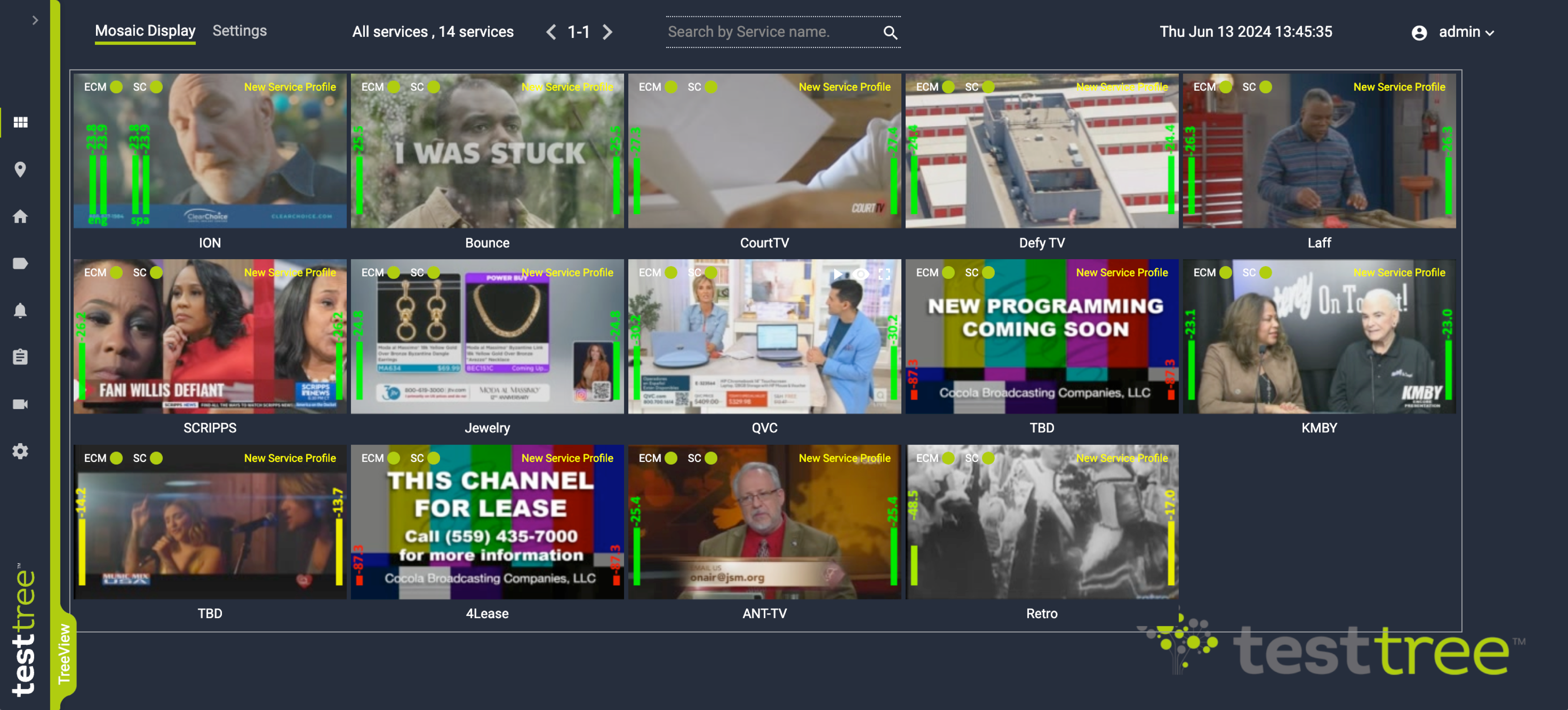This screenshot has height=710, width=1568.
Task: Switch to the Mosaic Display tab
Action: (x=145, y=31)
